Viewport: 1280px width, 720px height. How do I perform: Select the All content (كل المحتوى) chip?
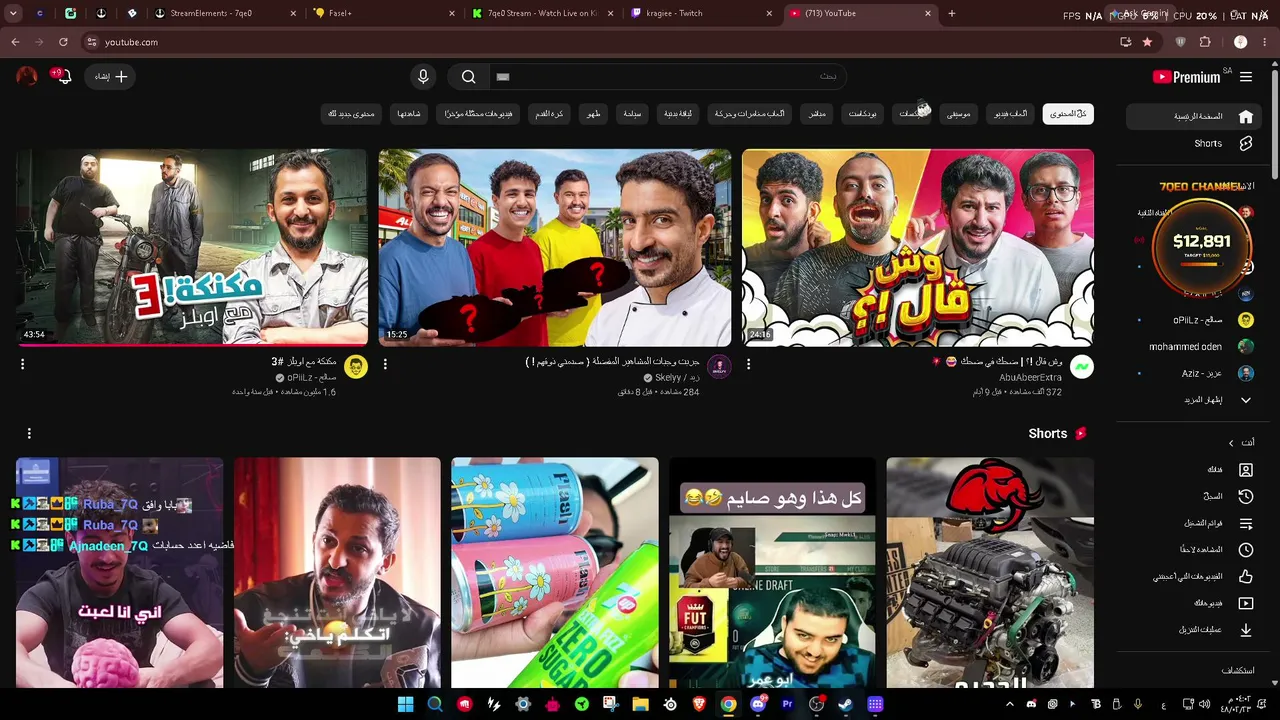tap(1068, 114)
